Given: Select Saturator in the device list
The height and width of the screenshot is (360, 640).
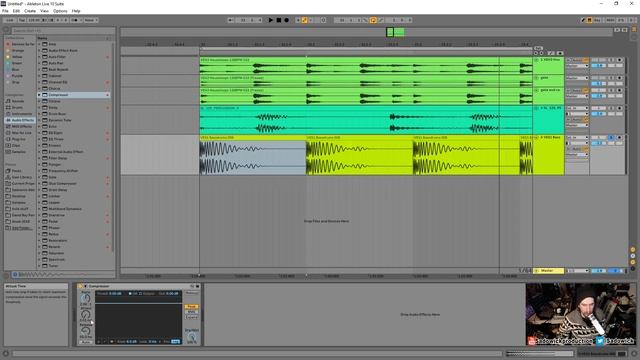Looking at the screenshot, I should pyautogui.click(x=56, y=253).
